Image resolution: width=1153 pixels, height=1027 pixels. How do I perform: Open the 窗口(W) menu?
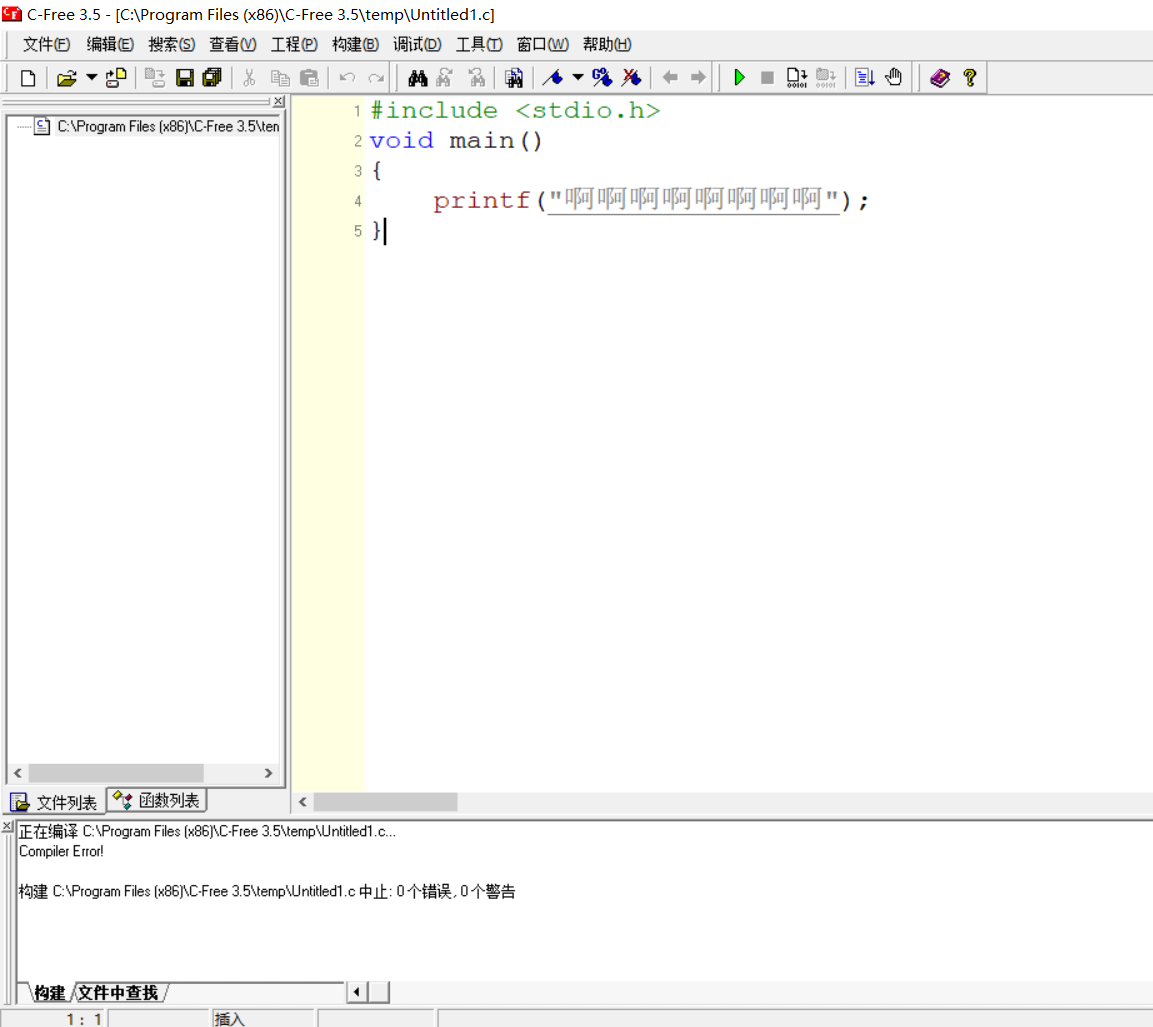pos(542,45)
